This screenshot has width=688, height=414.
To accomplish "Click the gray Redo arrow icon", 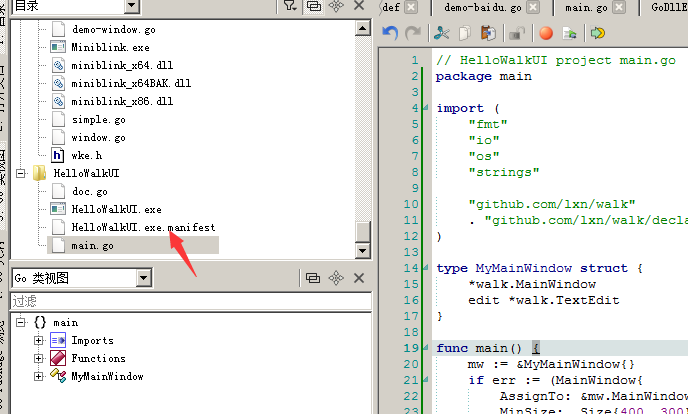I will (412, 33).
